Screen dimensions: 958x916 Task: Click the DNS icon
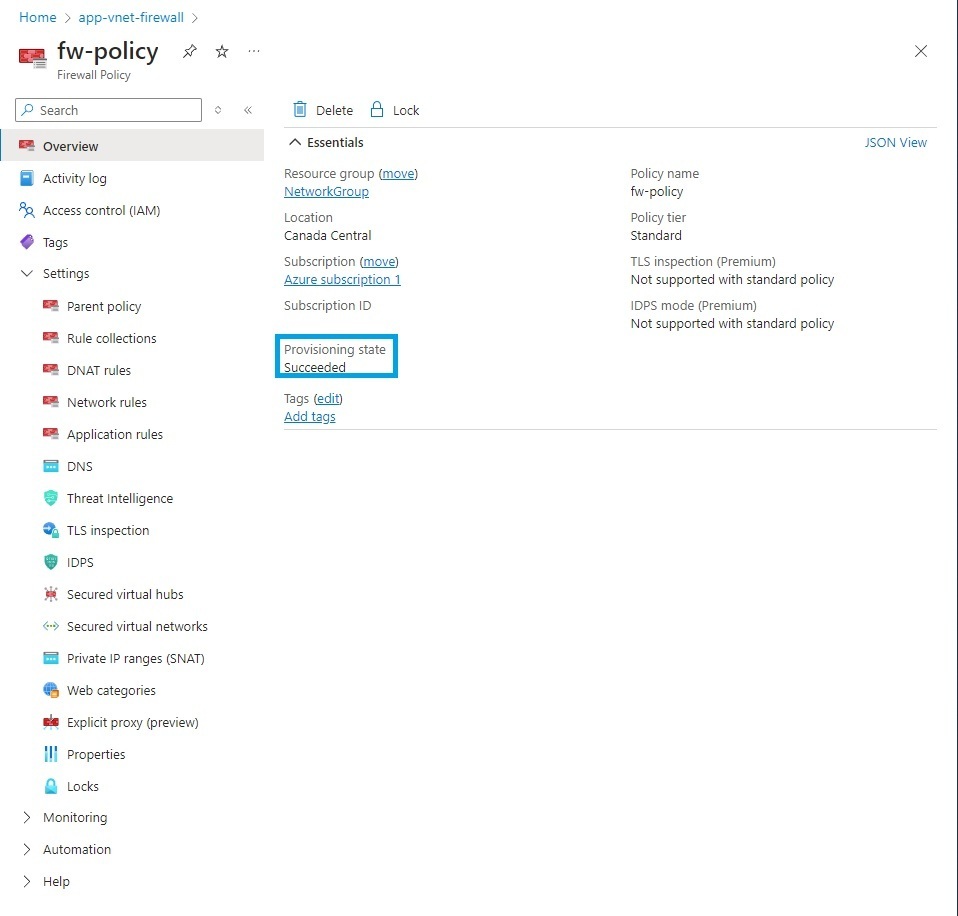coord(51,466)
